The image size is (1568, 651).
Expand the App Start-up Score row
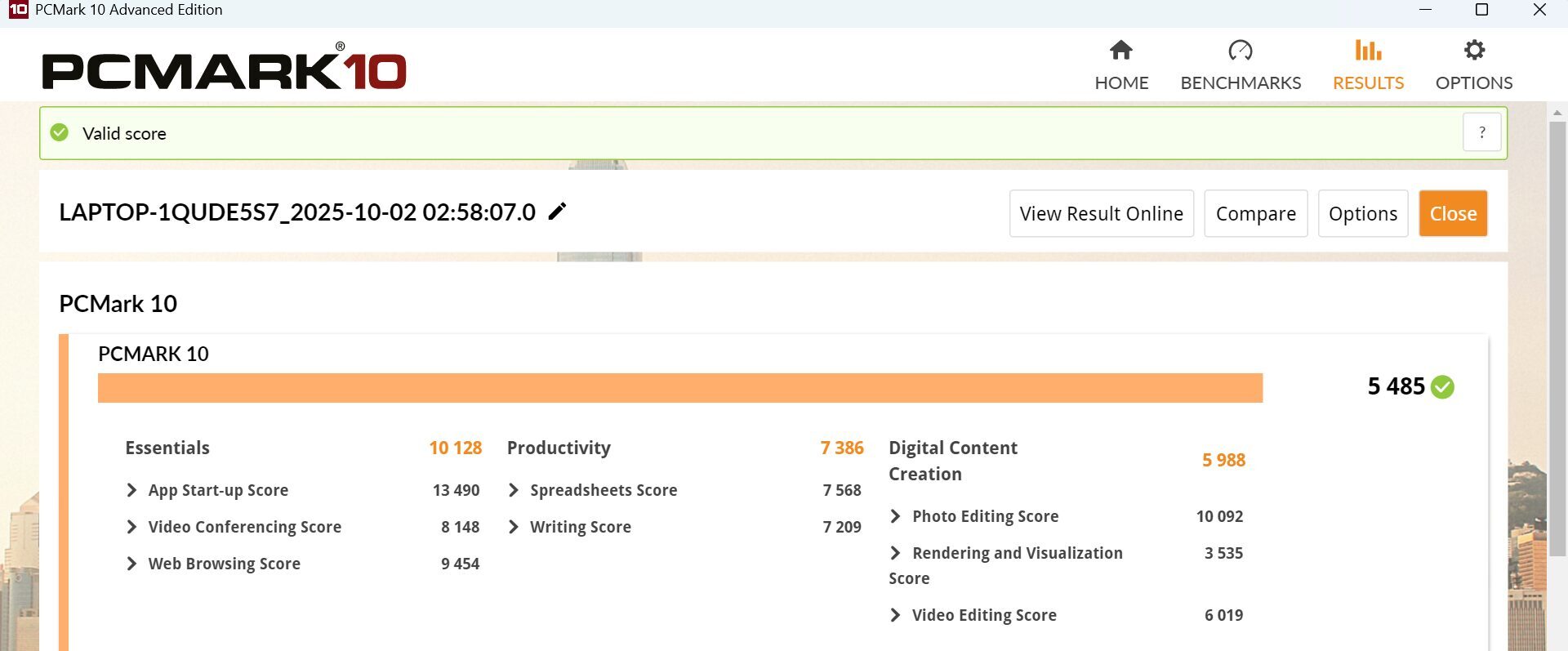coord(131,490)
